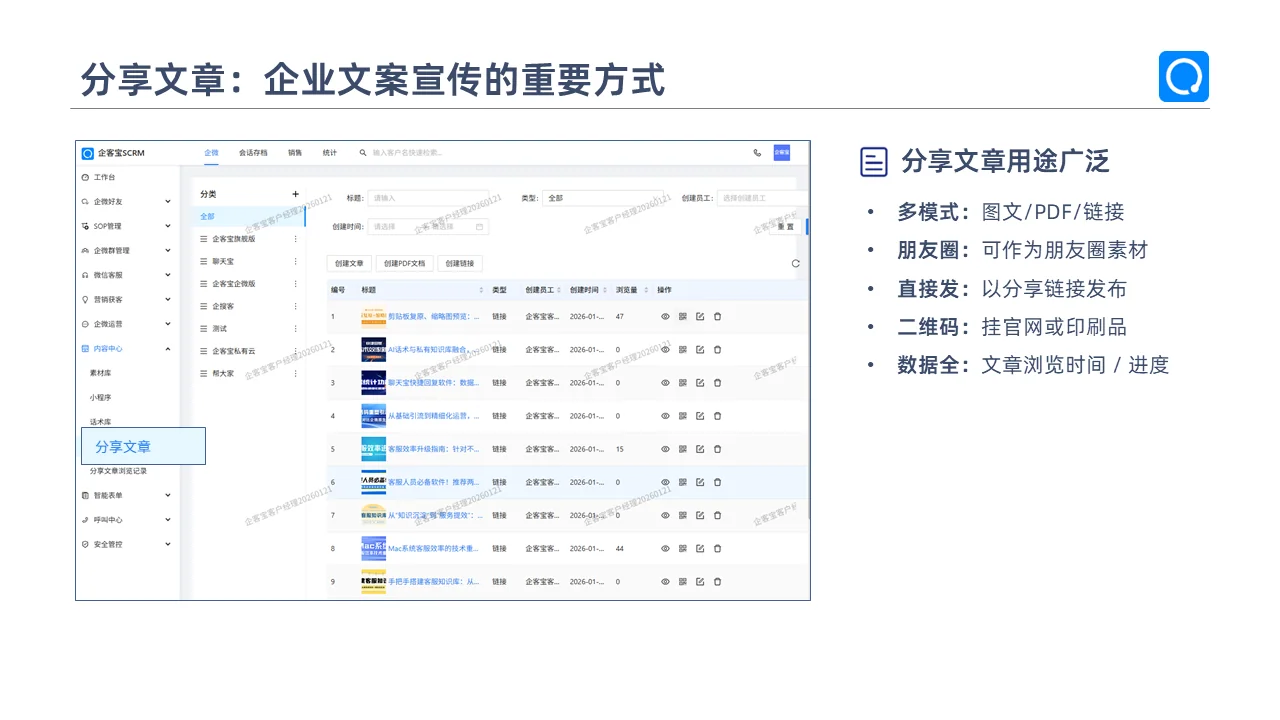
Task: Click the search magnifier icon in top bar
Action: pos(363,153)
